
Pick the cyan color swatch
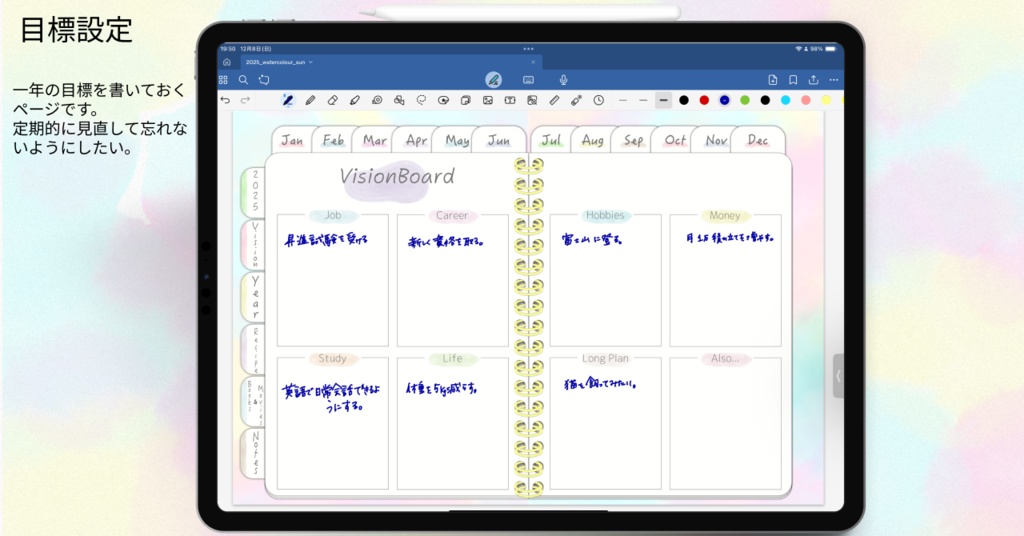tap(786, 100)
